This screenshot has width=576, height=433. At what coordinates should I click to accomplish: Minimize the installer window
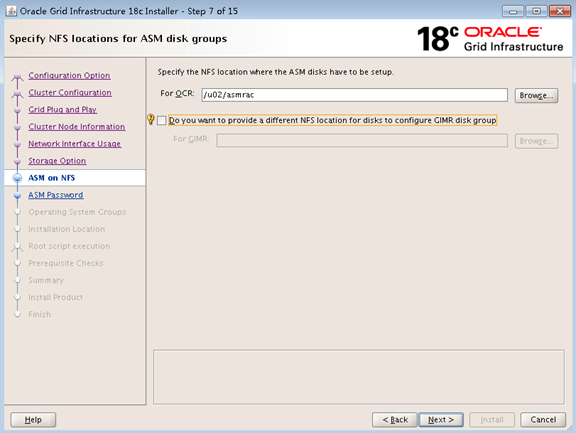(513, 11)
